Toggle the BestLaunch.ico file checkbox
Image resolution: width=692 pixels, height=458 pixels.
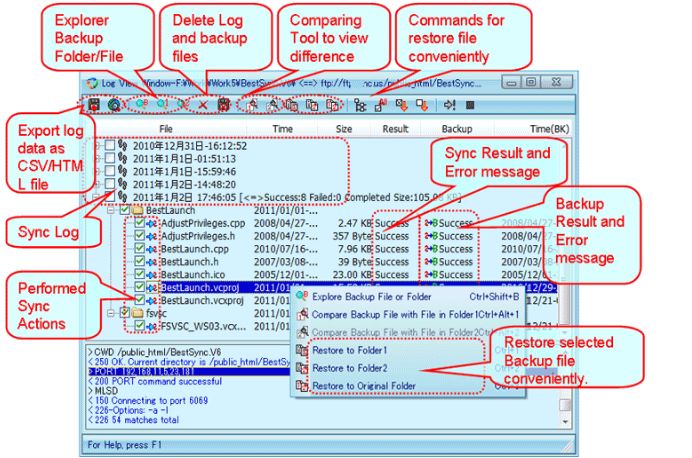tap(139, 274)
